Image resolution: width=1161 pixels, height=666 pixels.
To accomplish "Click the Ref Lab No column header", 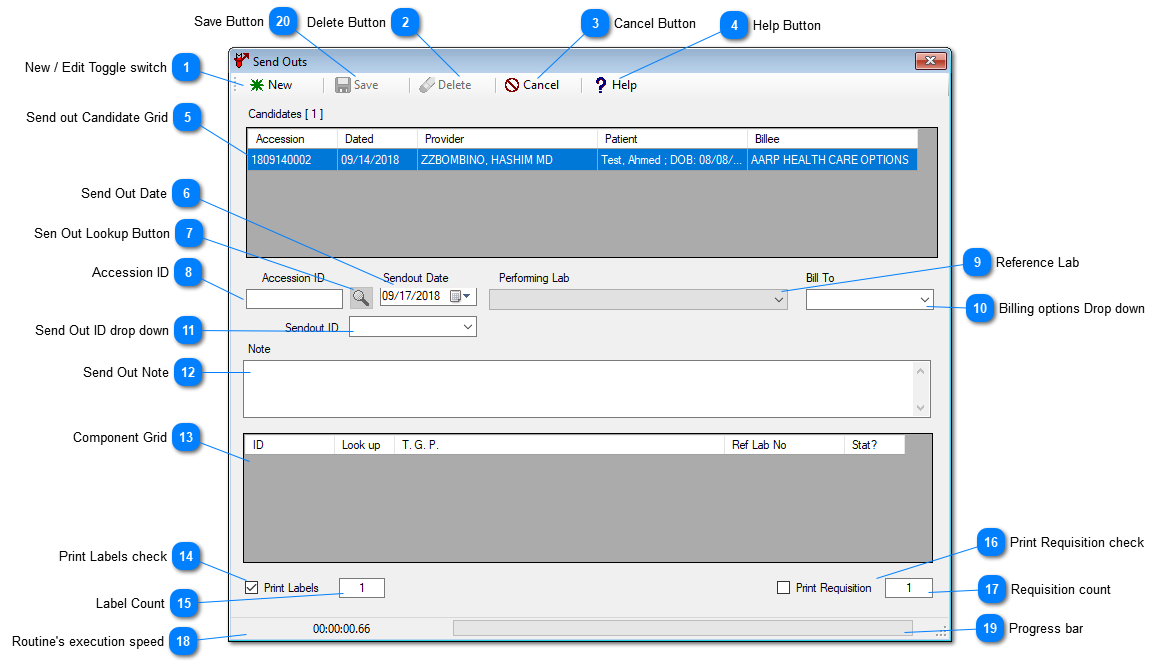I will point(781,445).
